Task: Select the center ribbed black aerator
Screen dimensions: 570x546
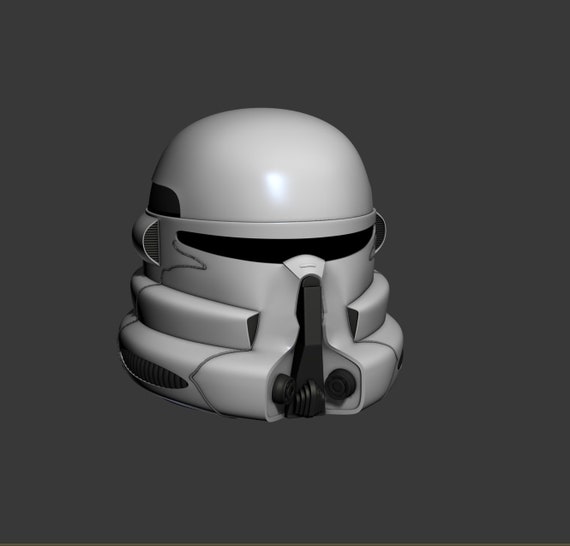Action: coord(309,397)
